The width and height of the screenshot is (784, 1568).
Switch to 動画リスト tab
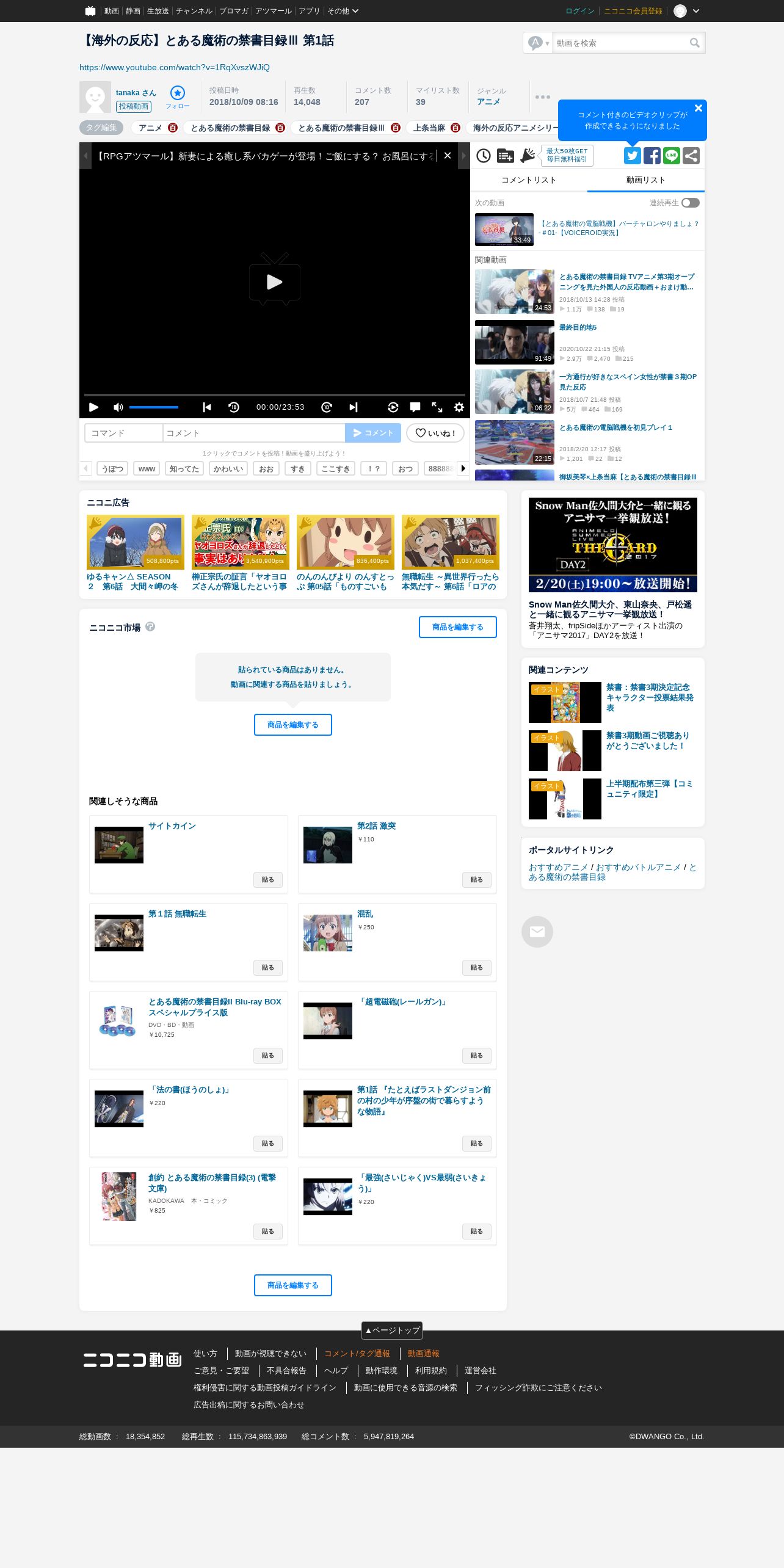(x=646, y=180)
